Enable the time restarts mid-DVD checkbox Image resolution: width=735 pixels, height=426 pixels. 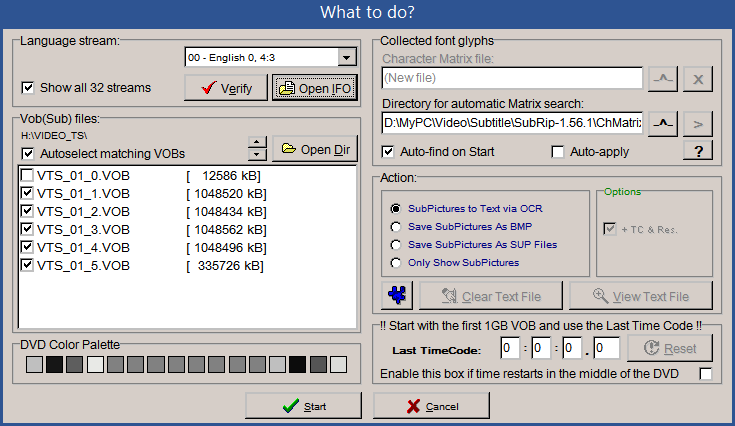(705, 374)
